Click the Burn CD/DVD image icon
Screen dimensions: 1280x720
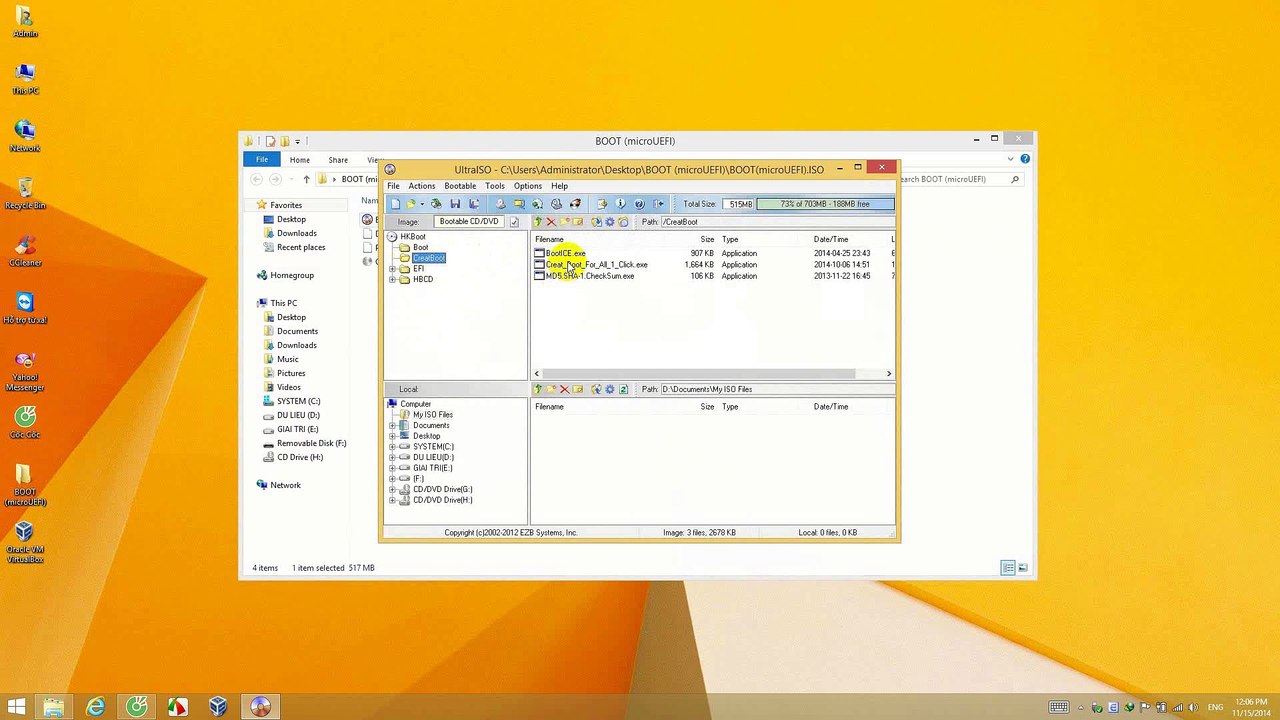[575, 204]
